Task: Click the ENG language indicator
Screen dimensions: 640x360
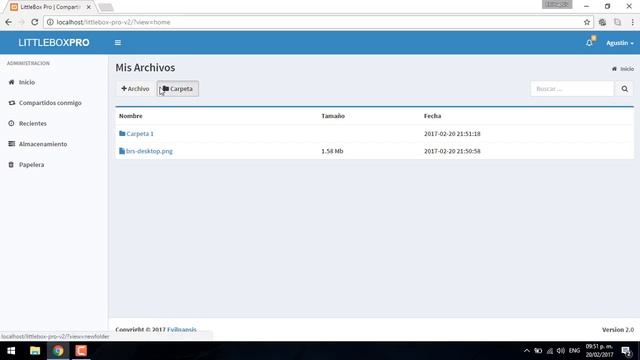Action: [x=574, y=351]
